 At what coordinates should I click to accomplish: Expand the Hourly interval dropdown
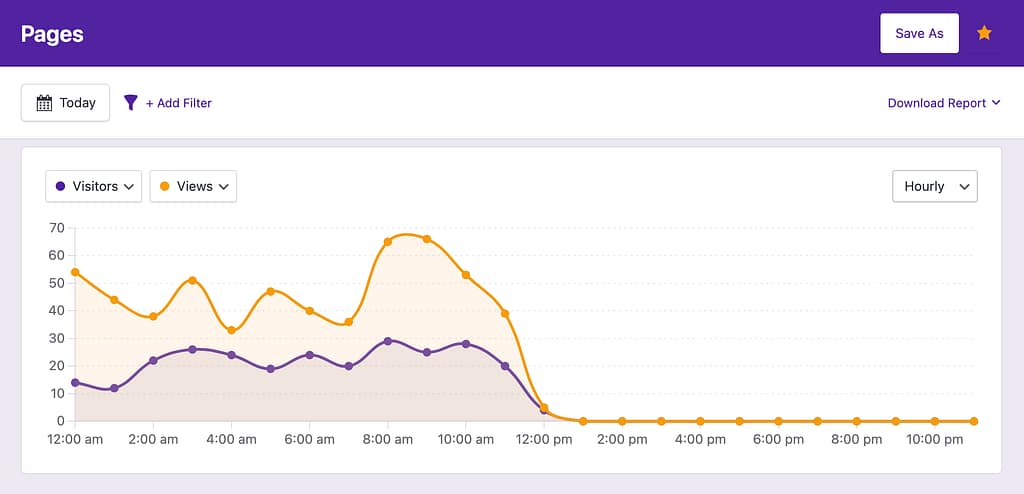pos(934,186)
